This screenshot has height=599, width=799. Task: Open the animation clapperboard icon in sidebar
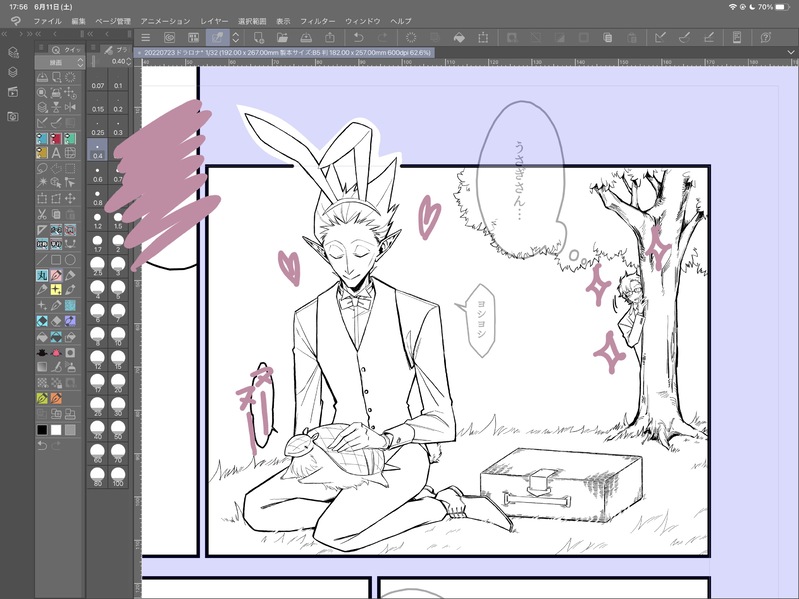(x=13, y=92)
